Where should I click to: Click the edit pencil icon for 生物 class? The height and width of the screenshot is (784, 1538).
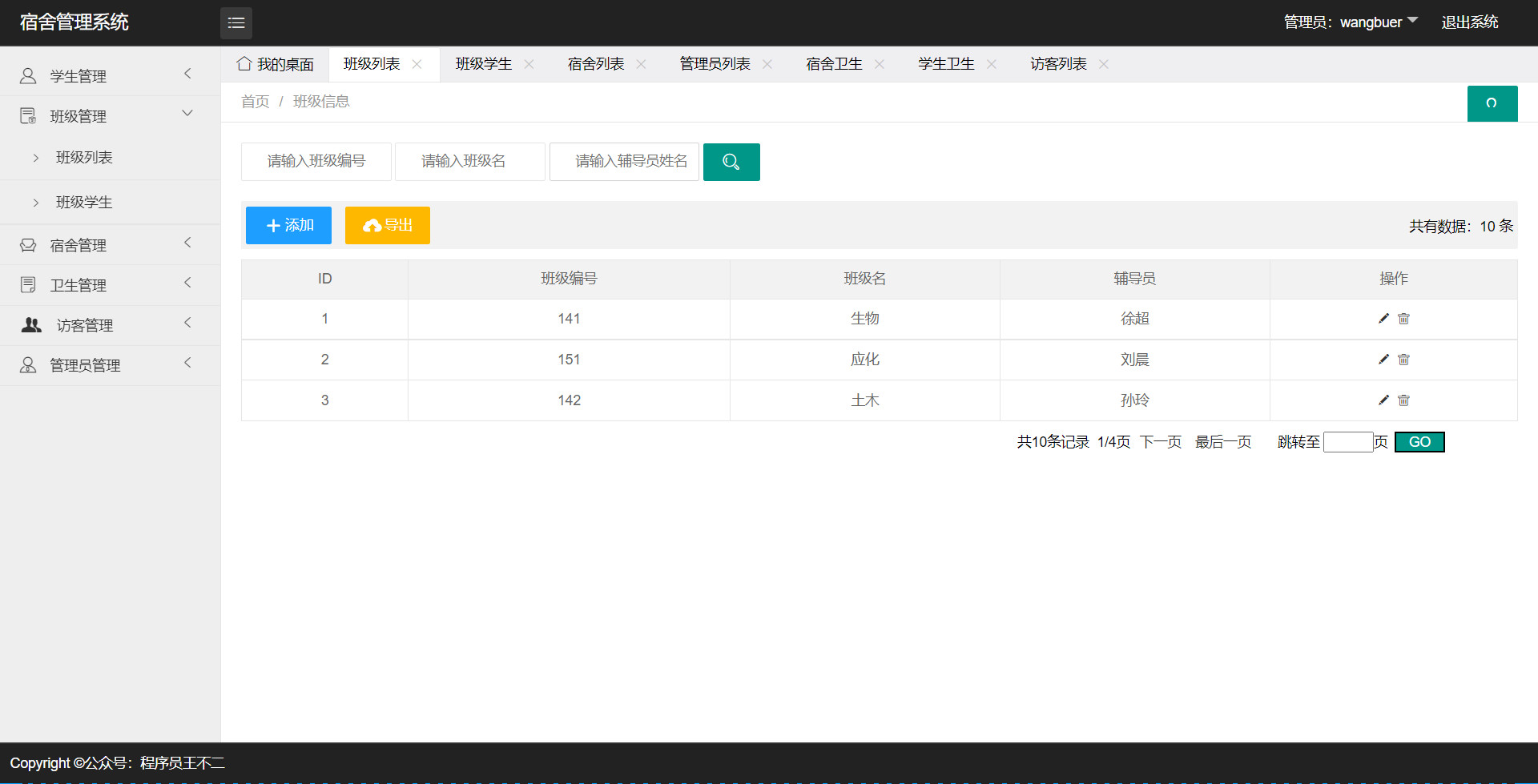(x=1383, y=319)
